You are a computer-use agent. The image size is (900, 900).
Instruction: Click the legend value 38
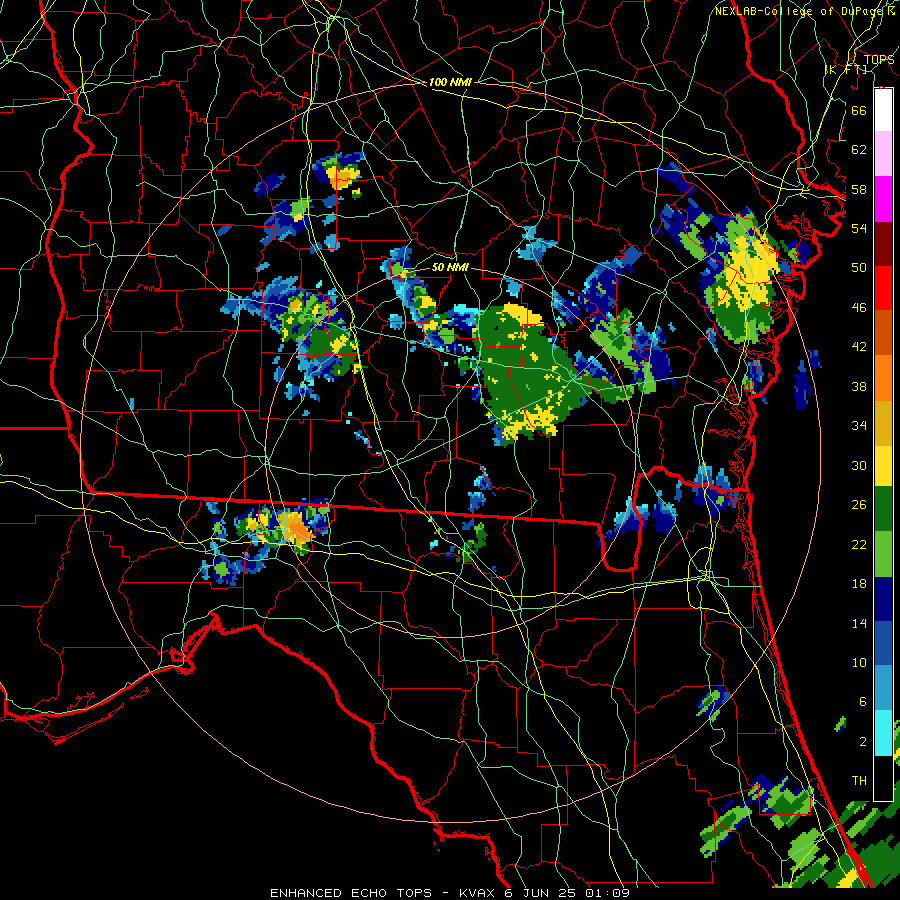pos(859,386)
